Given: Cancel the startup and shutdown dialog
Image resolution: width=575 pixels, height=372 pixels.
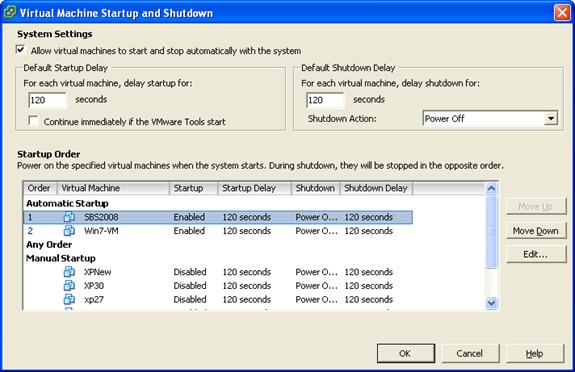Looking at the screenshot, I should coord(470,353).
